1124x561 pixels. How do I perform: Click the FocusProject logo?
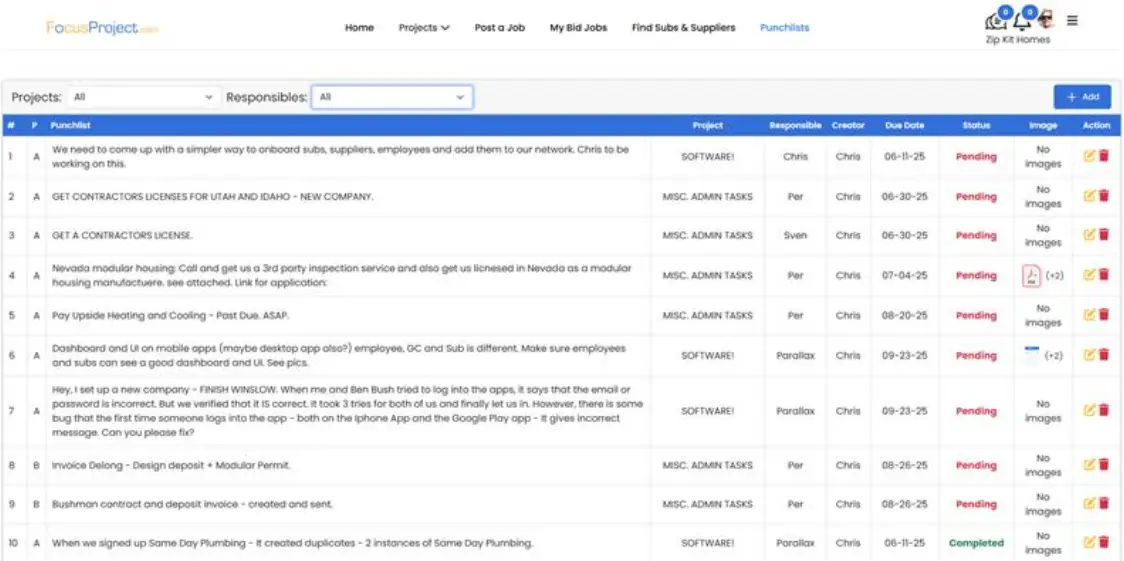(102, 28)
